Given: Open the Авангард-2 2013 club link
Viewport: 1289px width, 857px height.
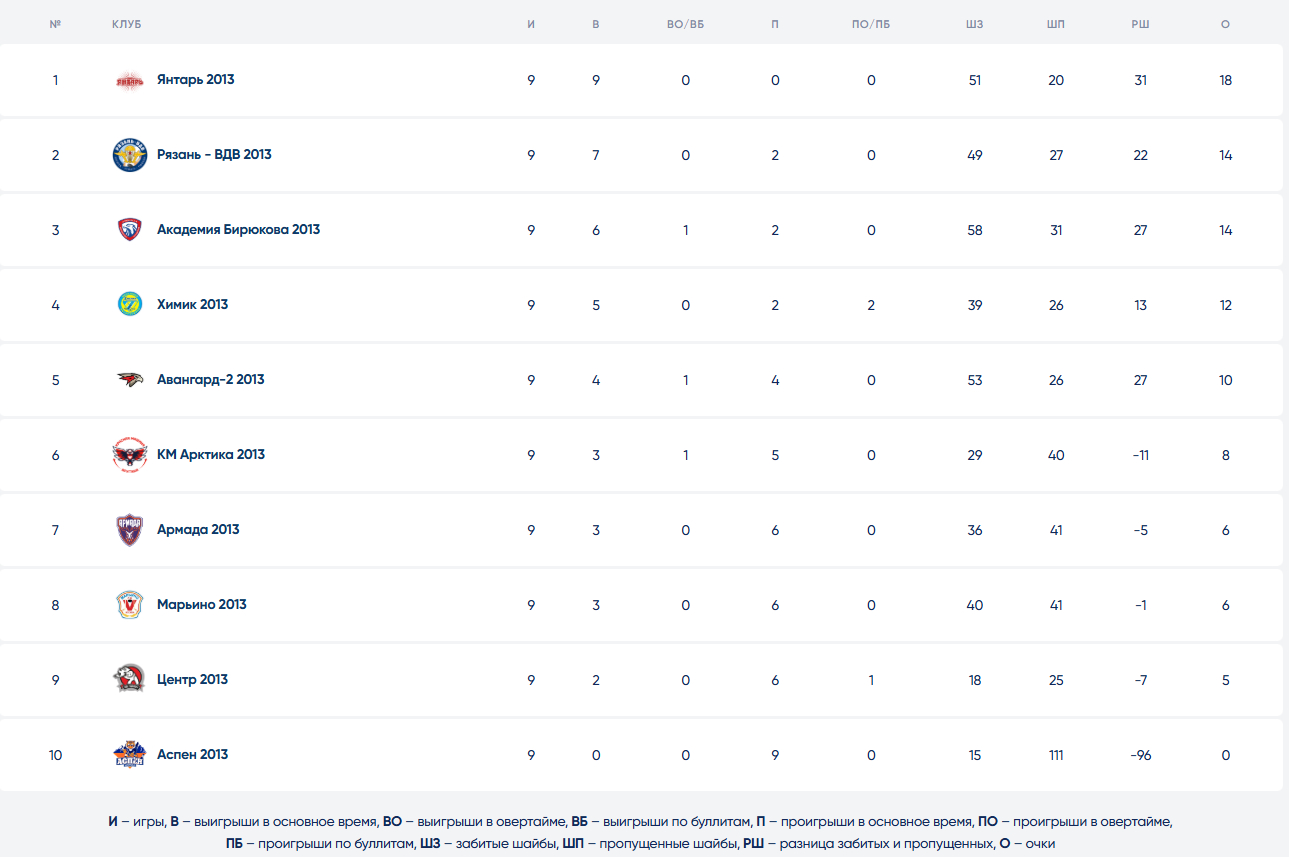Looking at the screenshot, I should click(x=210, y=379).
